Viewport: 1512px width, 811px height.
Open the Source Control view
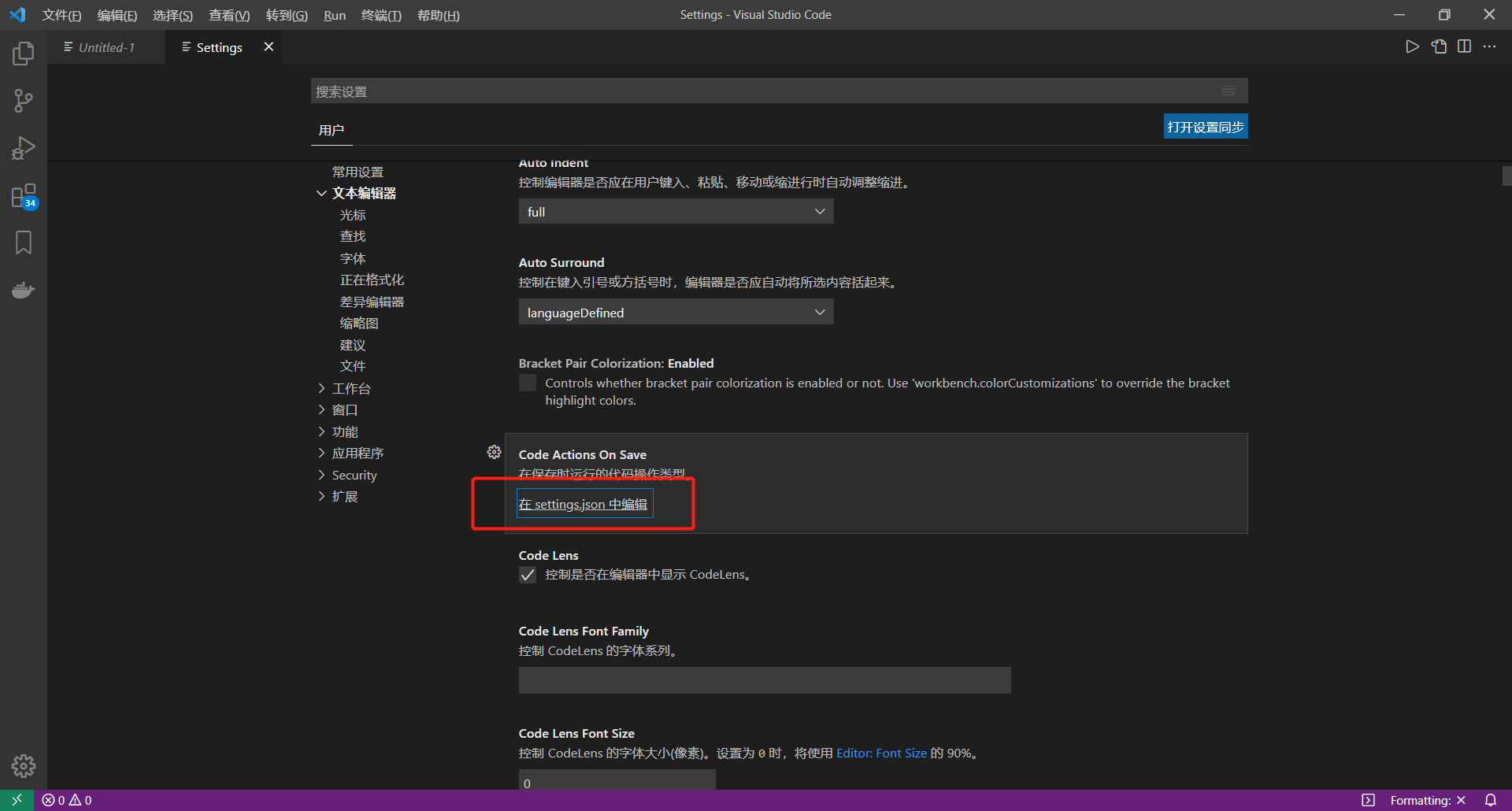pyautogui.click(x=24, y=101)
